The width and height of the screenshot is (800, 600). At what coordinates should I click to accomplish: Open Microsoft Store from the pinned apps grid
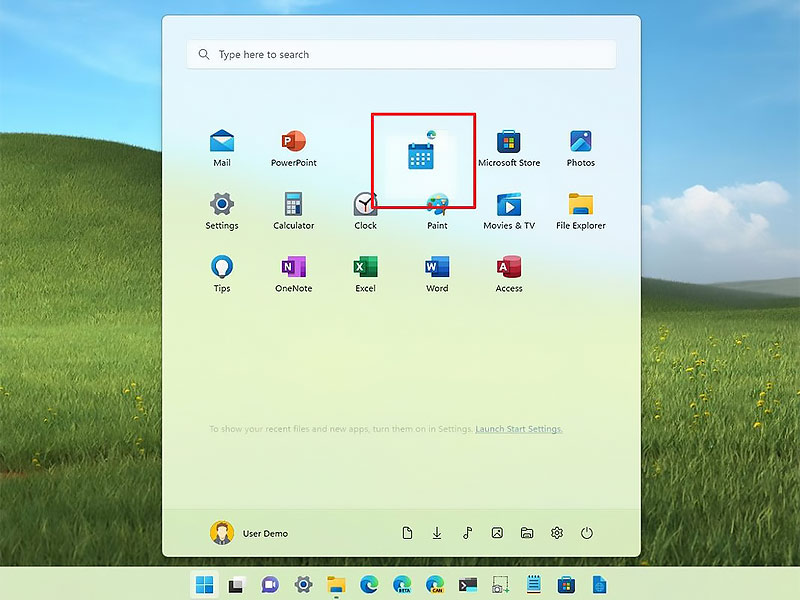[x=509, y=148]
